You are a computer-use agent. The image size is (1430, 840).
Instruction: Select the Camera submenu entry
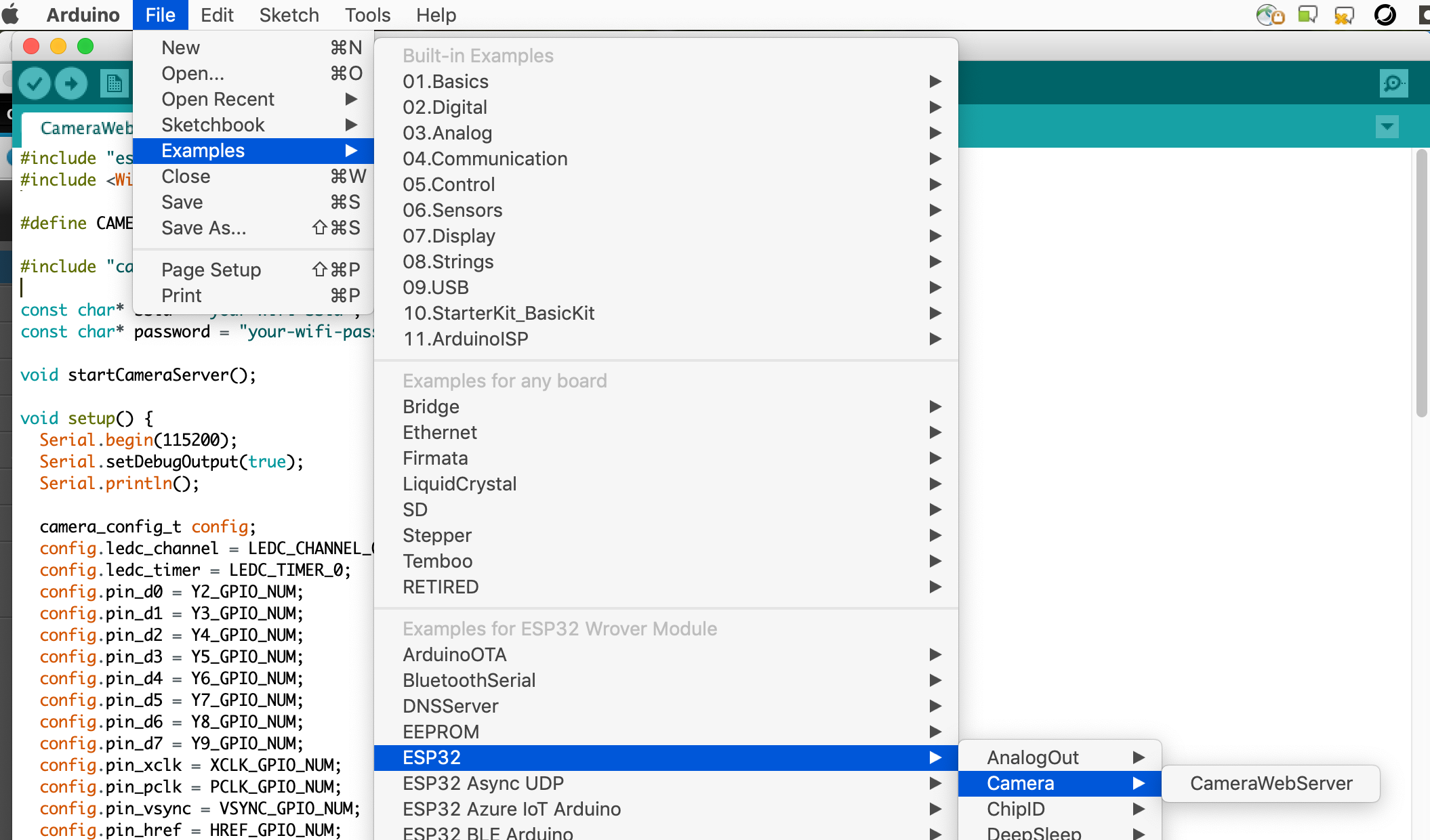(1060, 783)
